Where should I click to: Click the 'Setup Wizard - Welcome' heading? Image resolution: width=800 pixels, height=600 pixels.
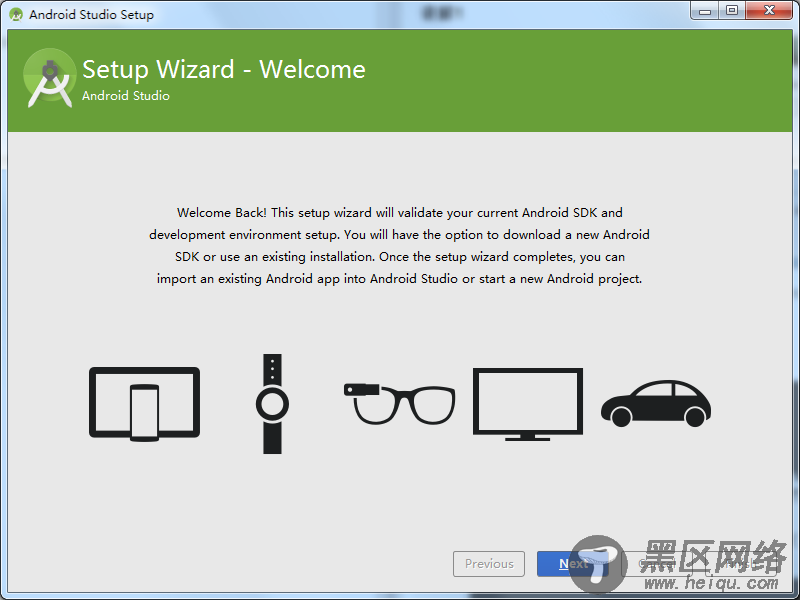point(223,69)
